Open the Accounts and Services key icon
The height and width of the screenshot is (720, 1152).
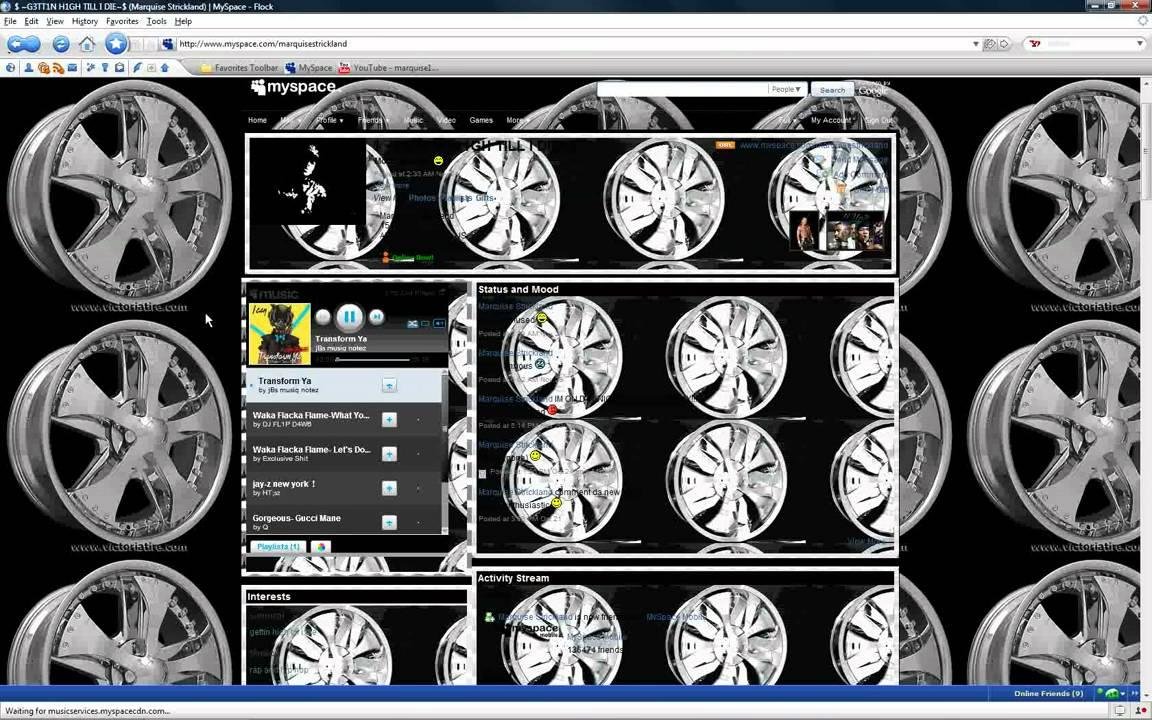(105, 68)
